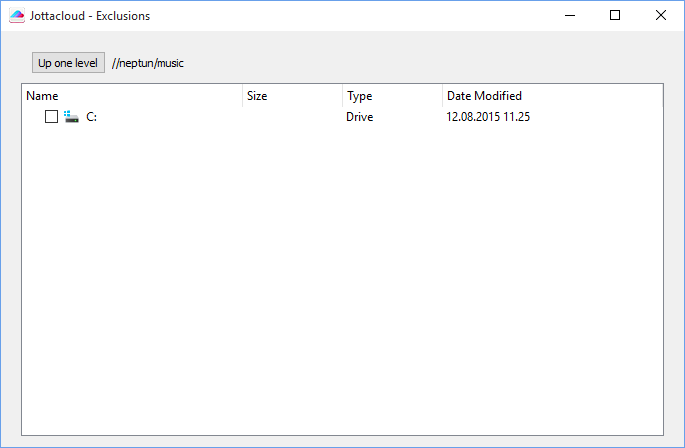The width and height of the screenshot is (685, 448).
Task: Tick the checkbox next to C: drive
Action: pyautogui.click(x=52, y=117)
